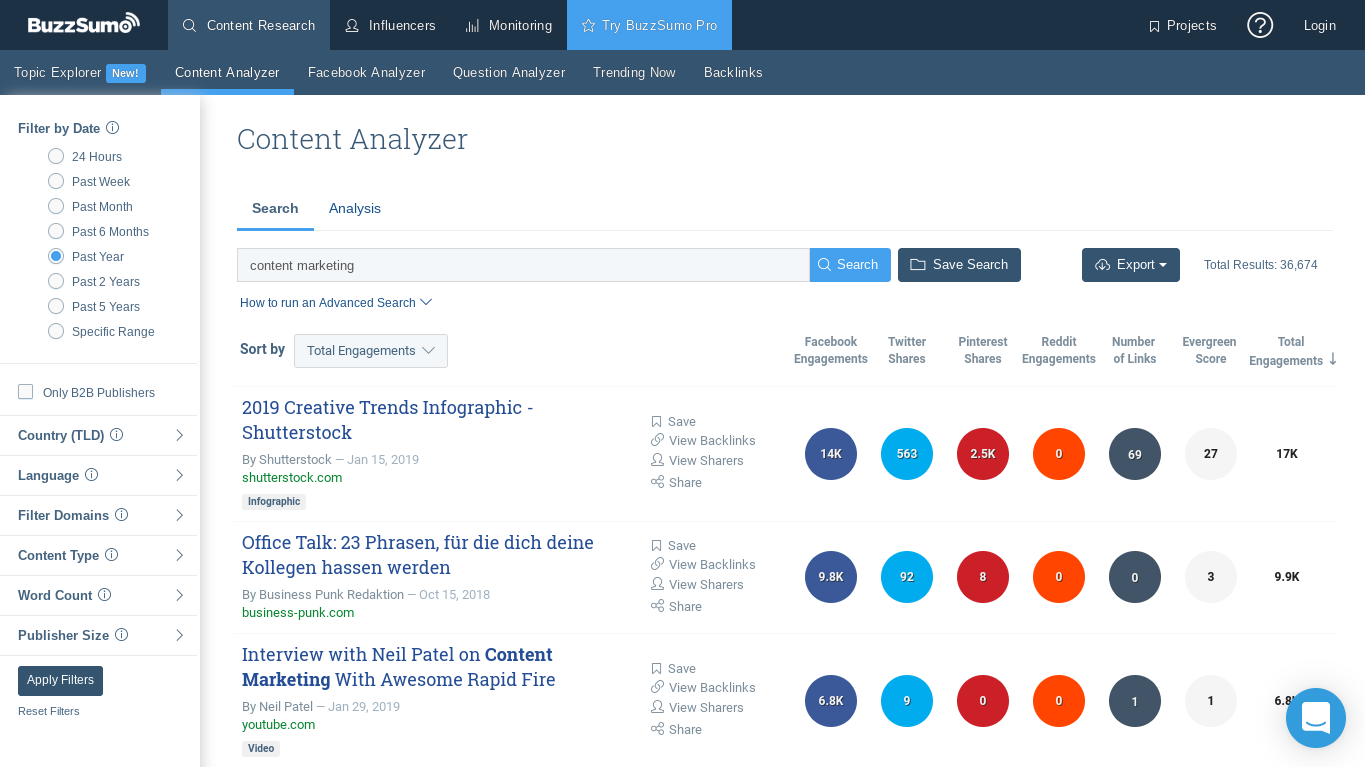
Task: Open the Topic Explorer tab
Action: tap(80, 73)
